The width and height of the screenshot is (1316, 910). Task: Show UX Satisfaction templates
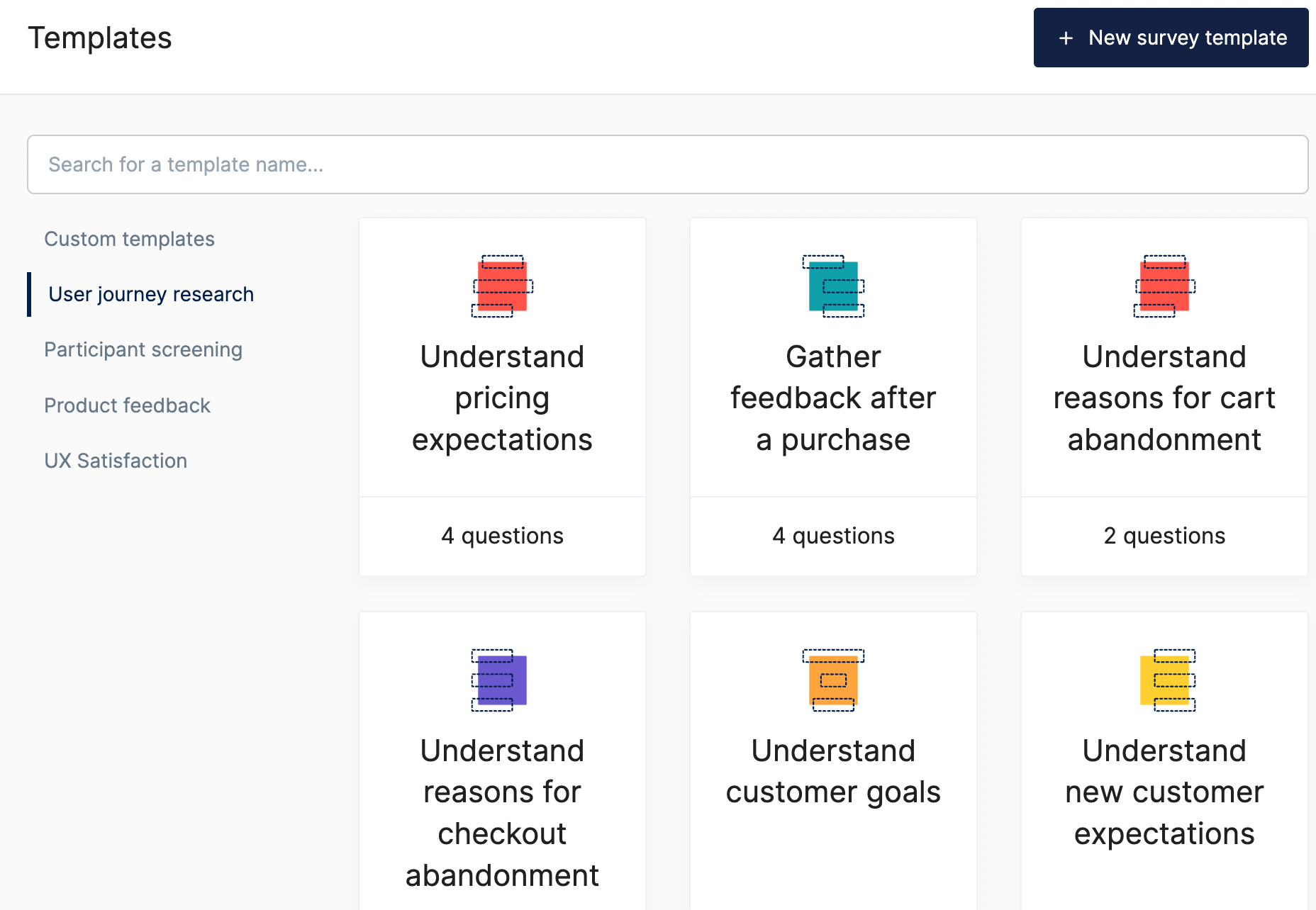coord(116,461)
